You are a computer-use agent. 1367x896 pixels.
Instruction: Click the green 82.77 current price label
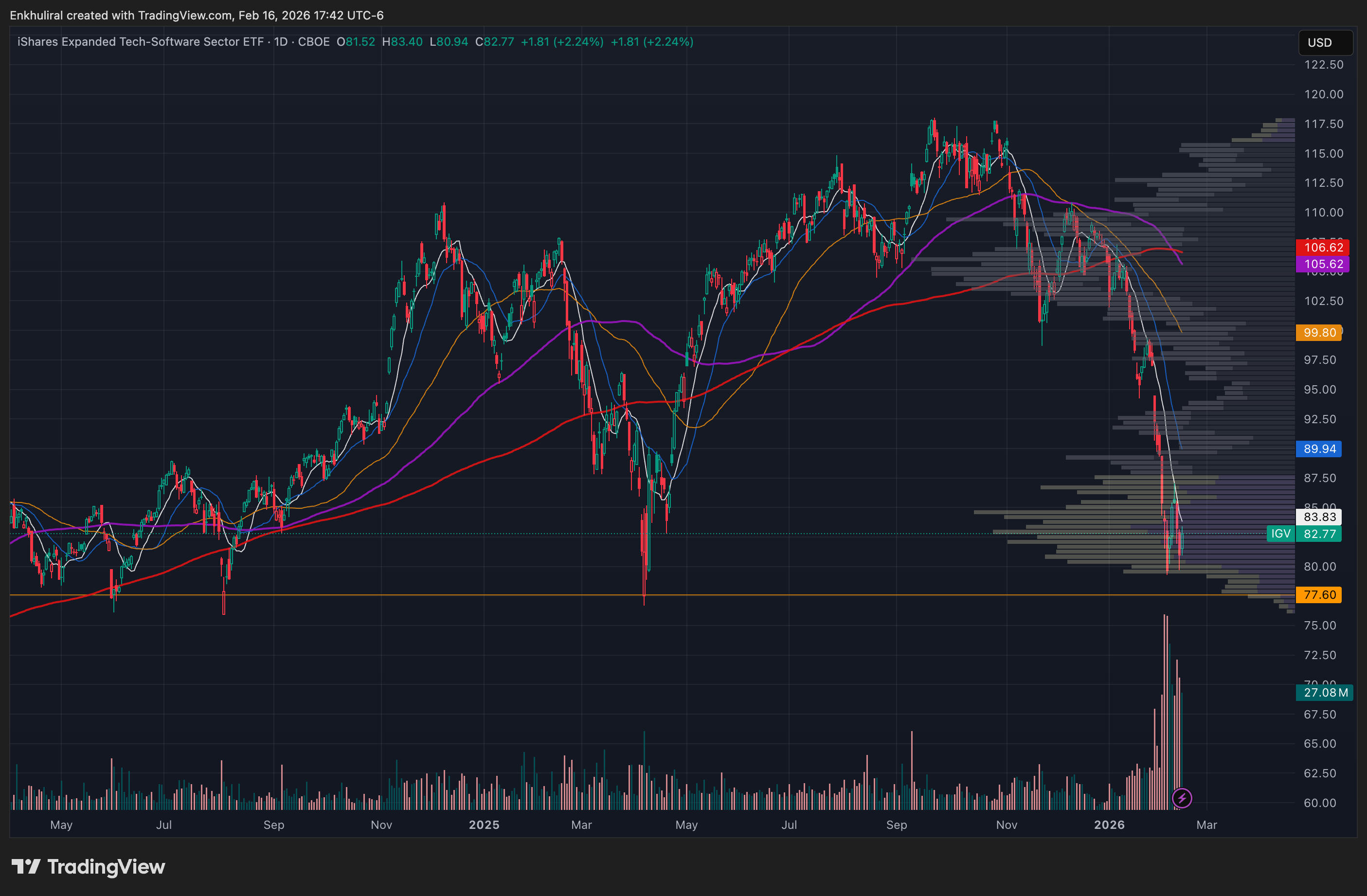[1319, 534]
